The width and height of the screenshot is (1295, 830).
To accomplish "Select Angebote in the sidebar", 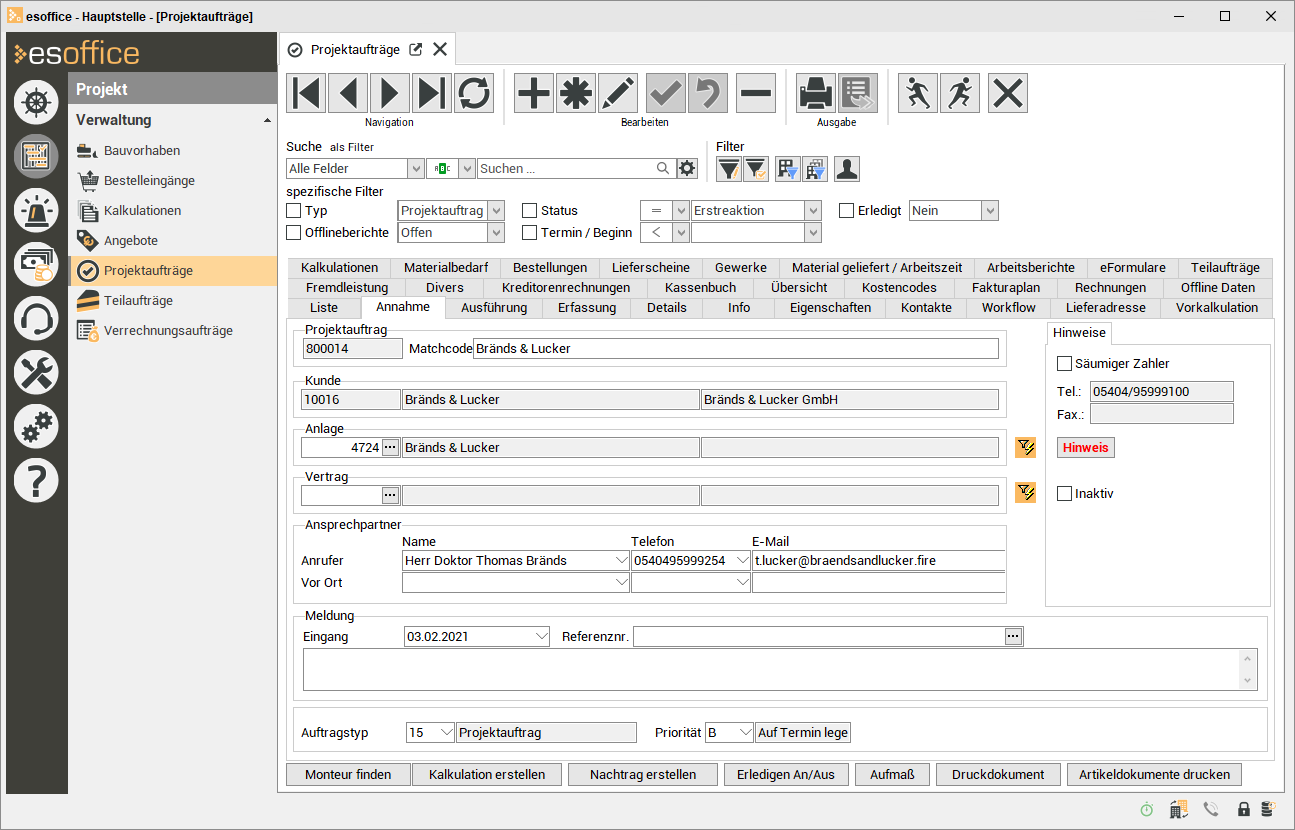I will point(131,241).
